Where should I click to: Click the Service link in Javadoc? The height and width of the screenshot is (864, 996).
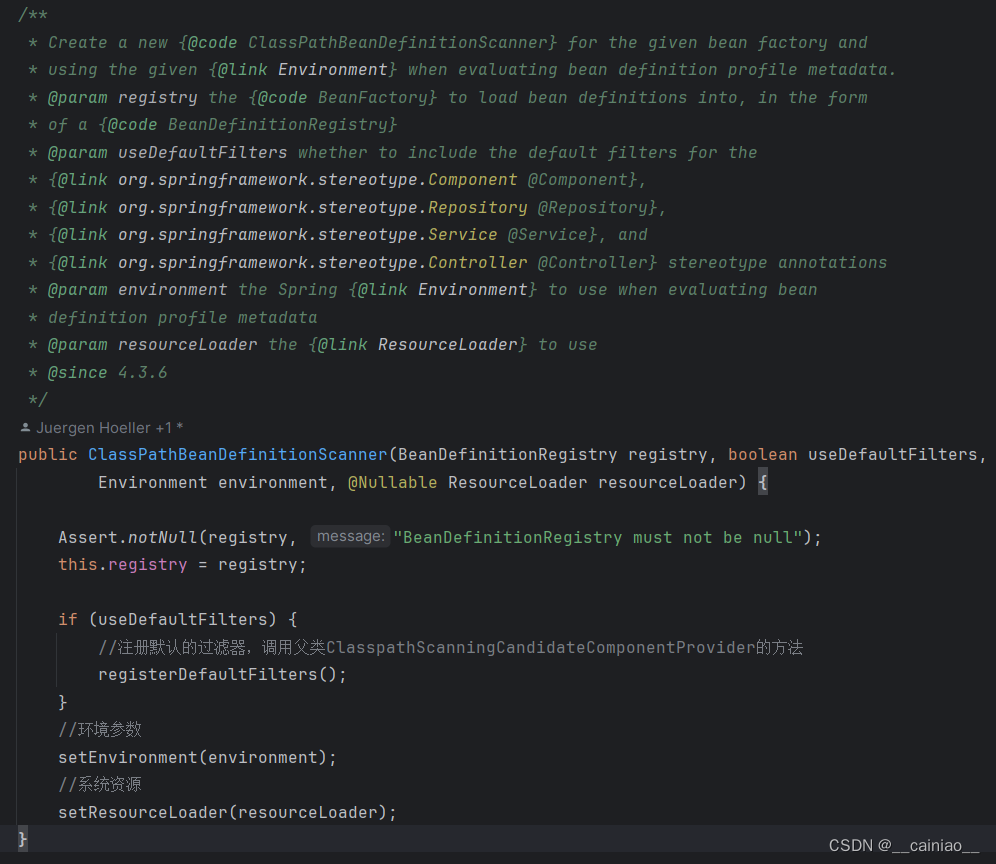(x=462, y=235)
